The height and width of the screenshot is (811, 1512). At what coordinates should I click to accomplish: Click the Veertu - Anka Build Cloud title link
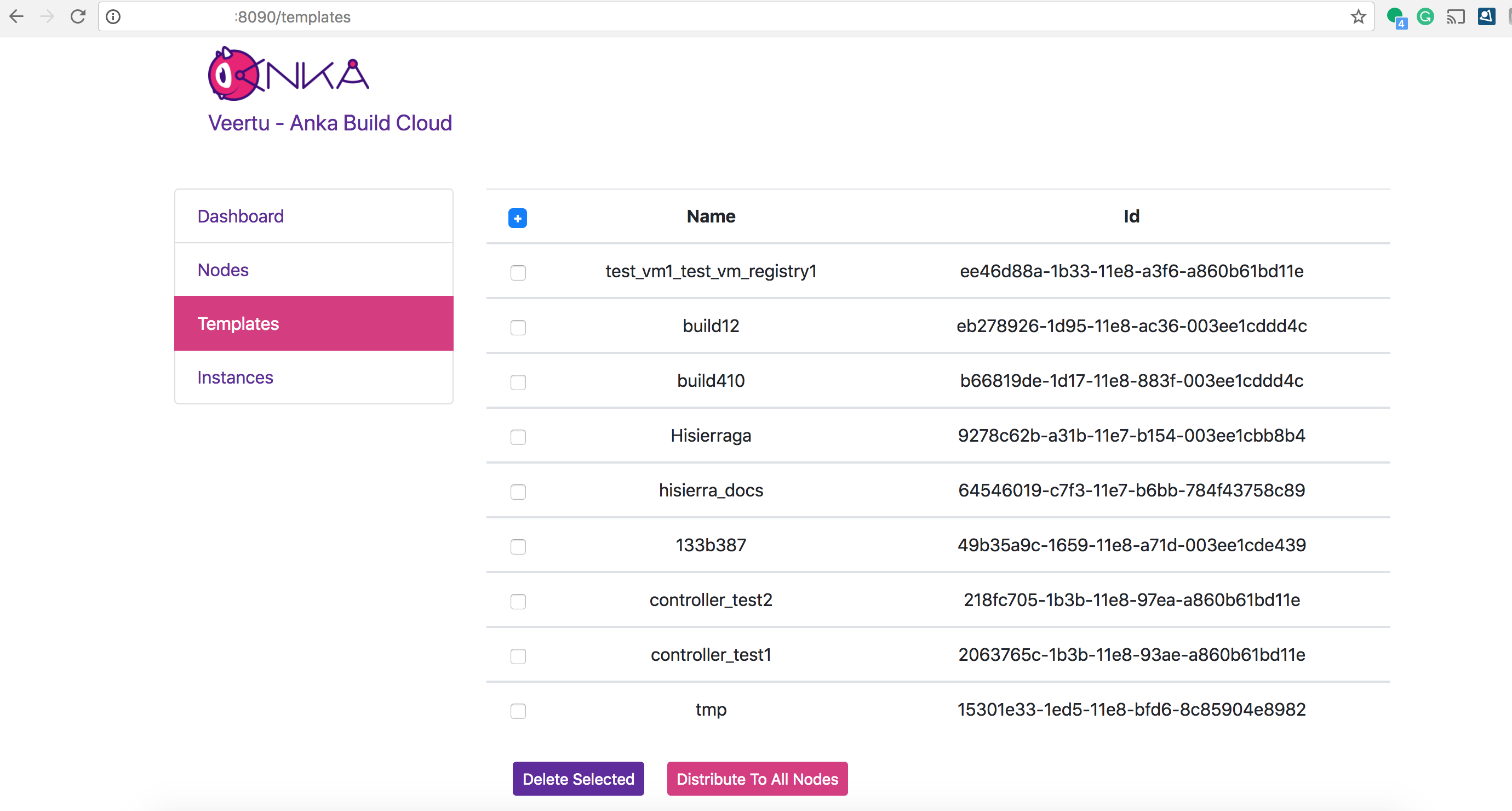click(330, 123)
